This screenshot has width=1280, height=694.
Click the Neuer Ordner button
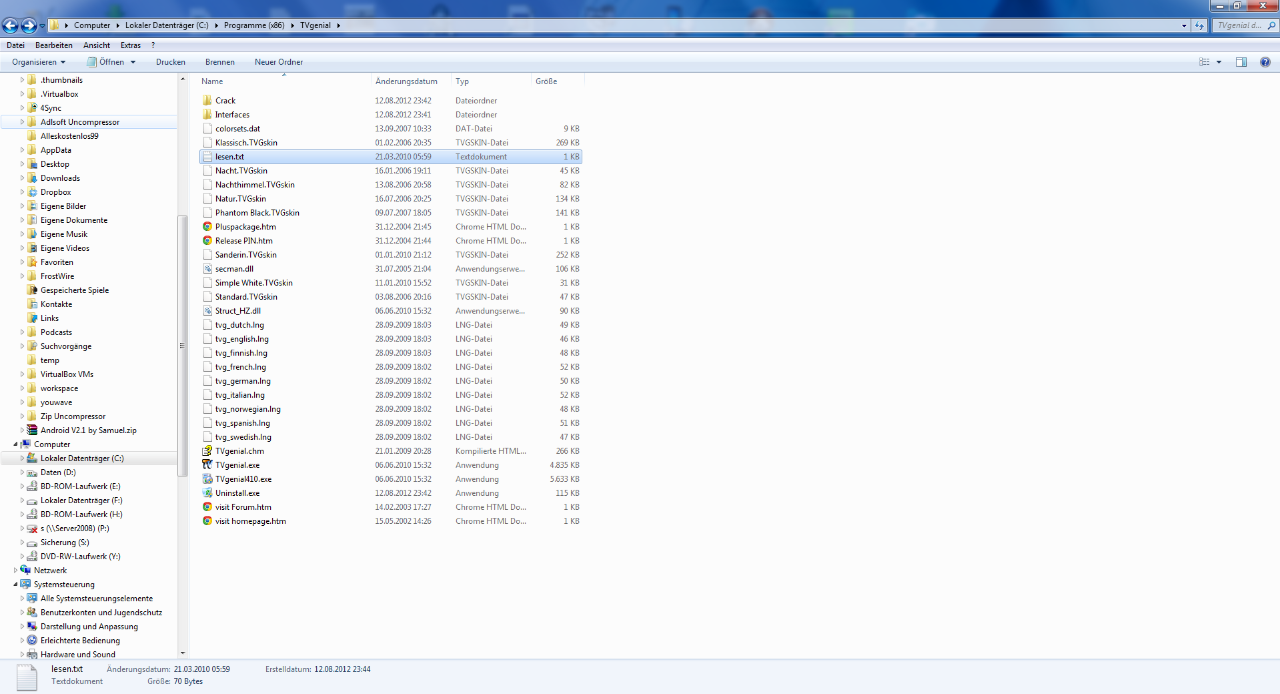278,62
